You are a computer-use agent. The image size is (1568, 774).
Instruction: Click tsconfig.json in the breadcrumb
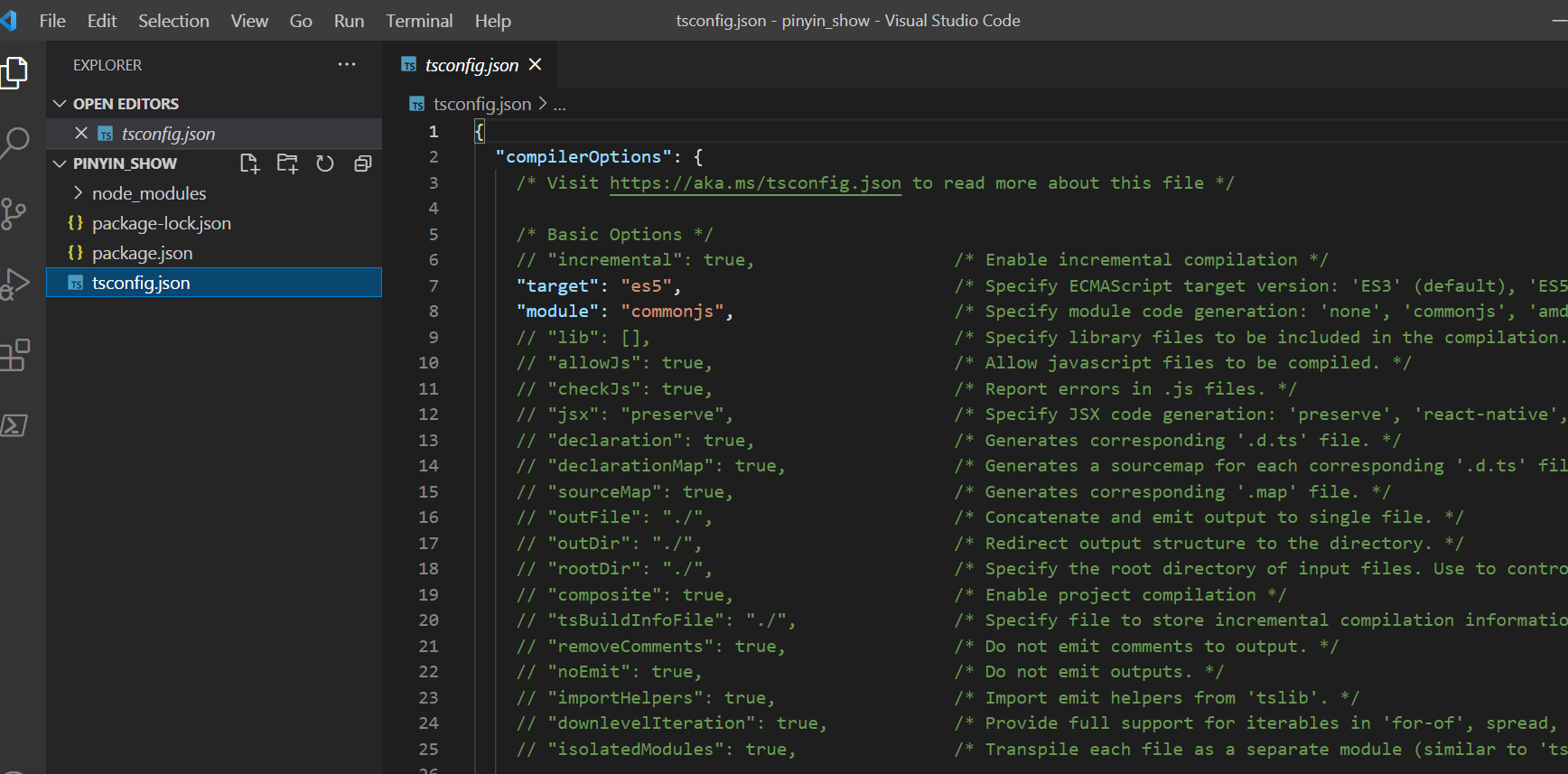tap(482, 104)
